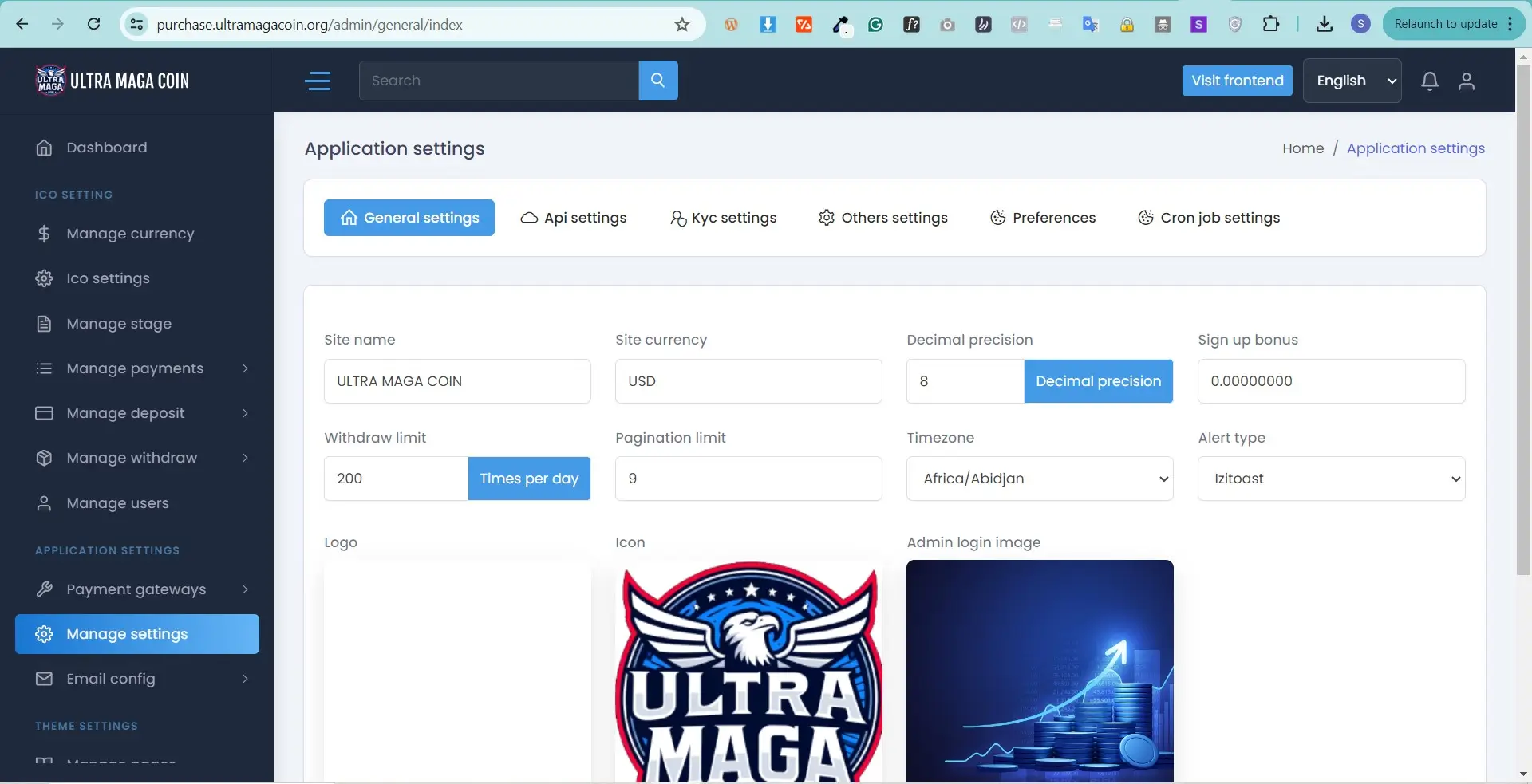The width and height of the screenshot is (1532, 784).
Task: Go to Home breadcrumb link
Action: pos(1302,148)
